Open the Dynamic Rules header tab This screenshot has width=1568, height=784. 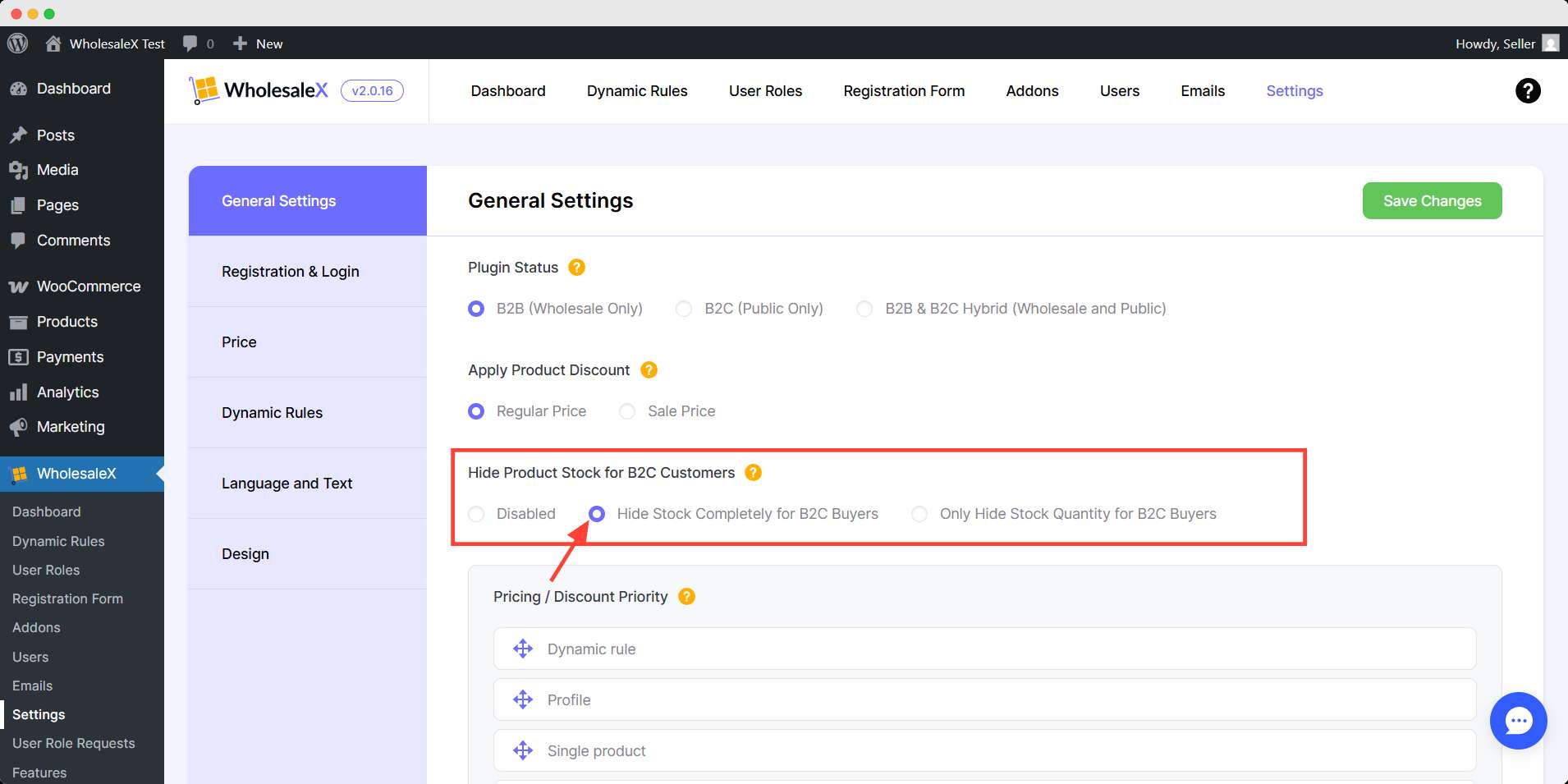[x=637, y=91]
